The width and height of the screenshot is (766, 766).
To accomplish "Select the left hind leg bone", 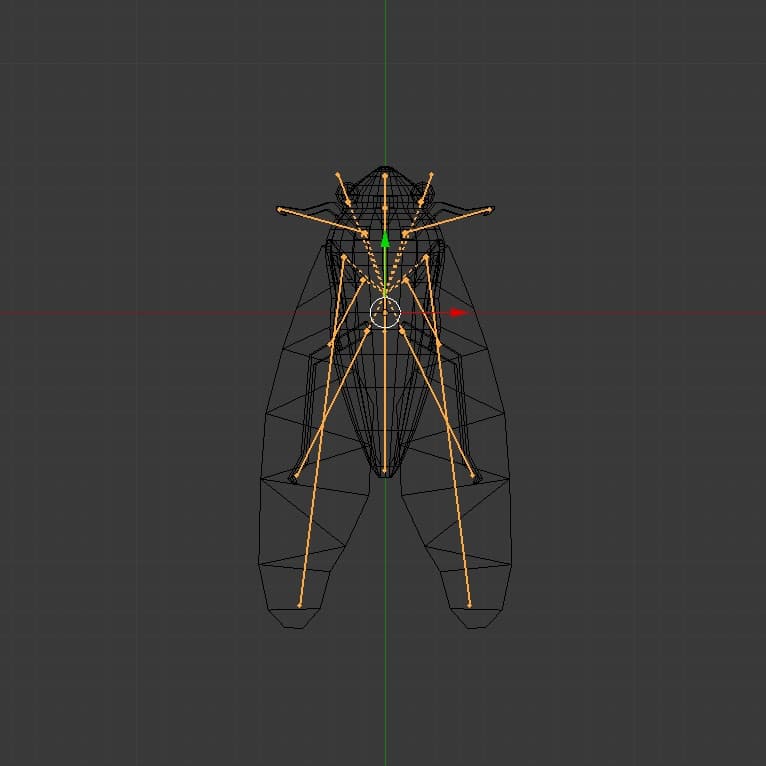I will [332, 403].
